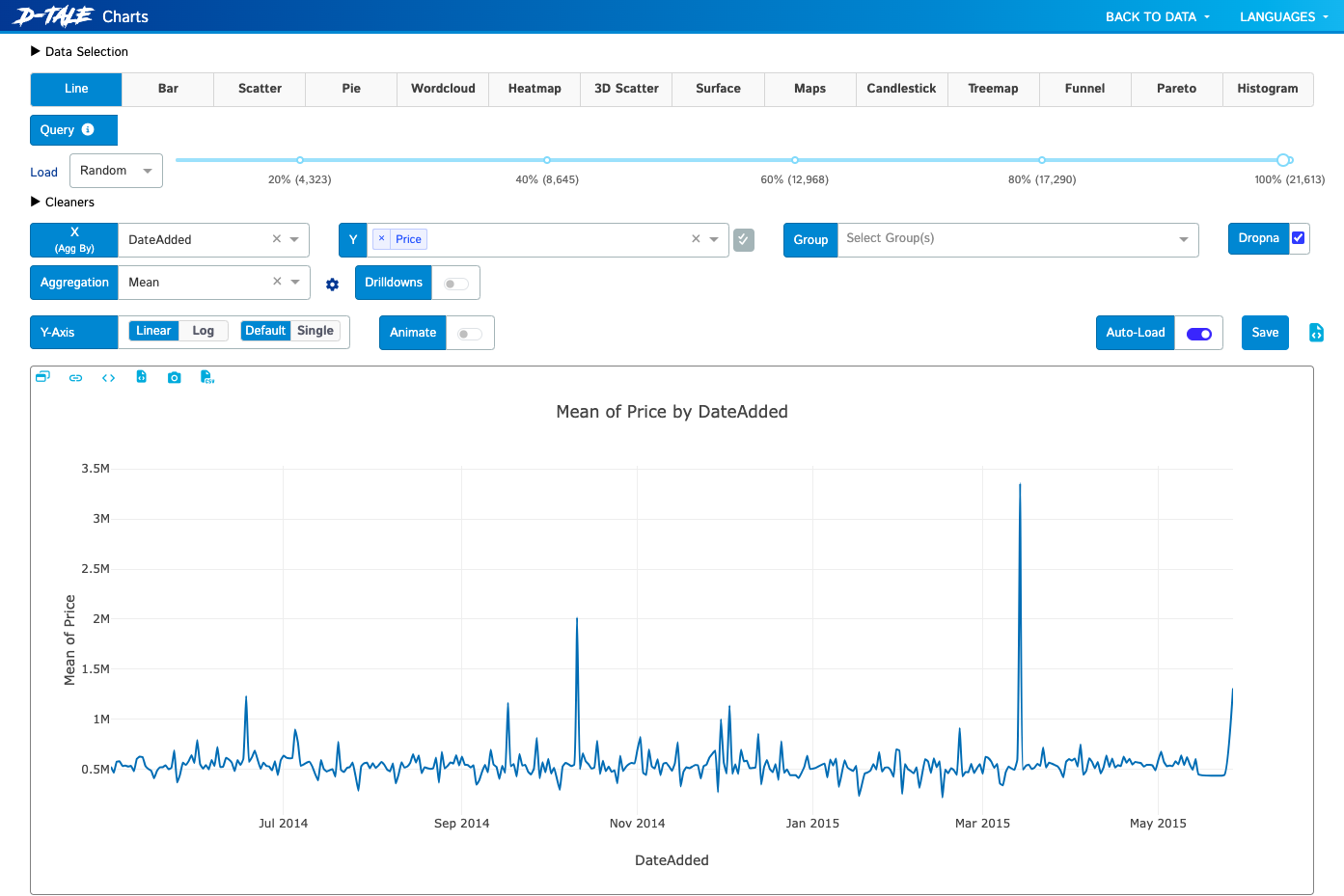
Task: Click the Query button
Action: [74, 130]
